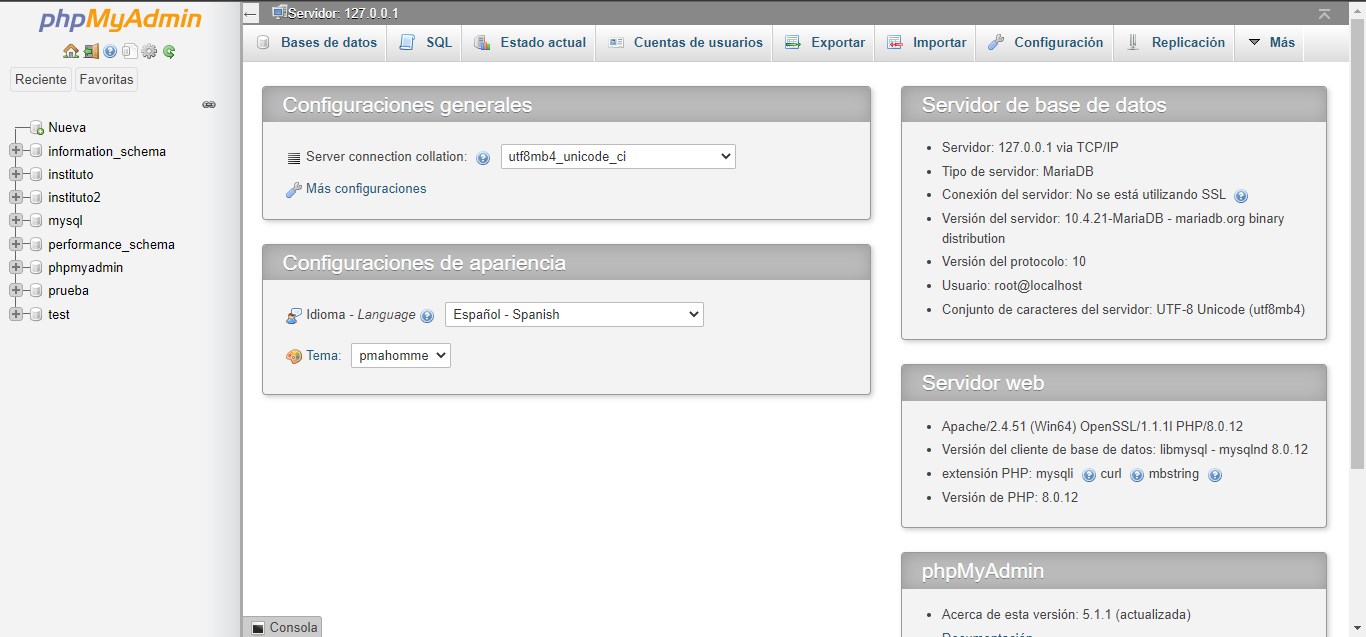The height and width of the screenshot is (637, 1366).
Task: Open the Estado actual tab
Action: click(x=529, y=43)
